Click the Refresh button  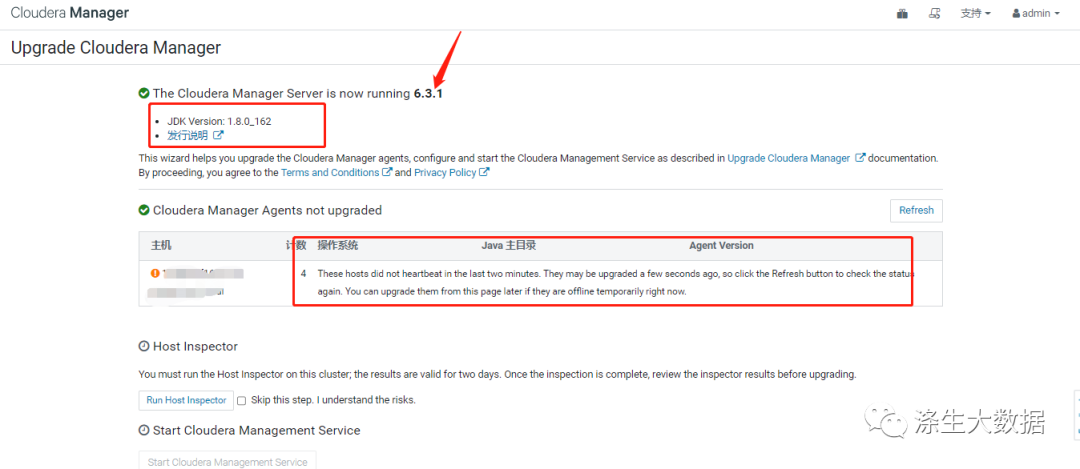(916, 211)
